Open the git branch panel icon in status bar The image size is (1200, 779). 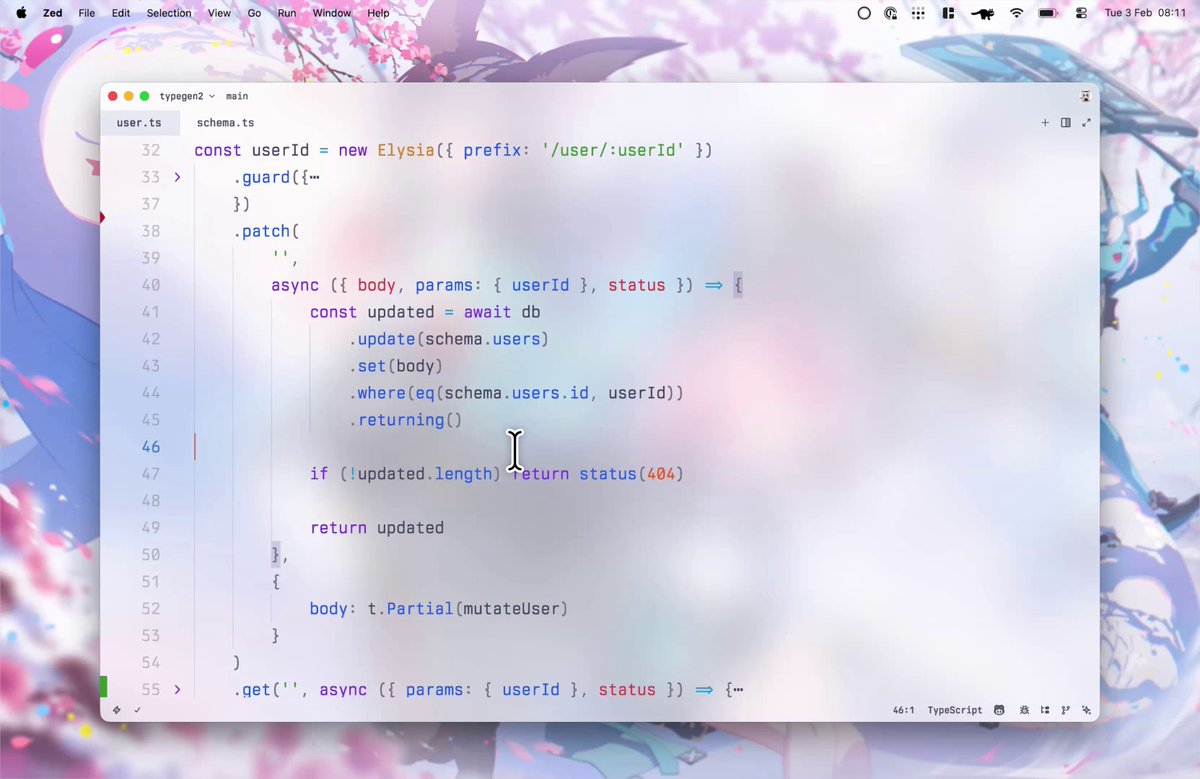[x=1065, y=710]
